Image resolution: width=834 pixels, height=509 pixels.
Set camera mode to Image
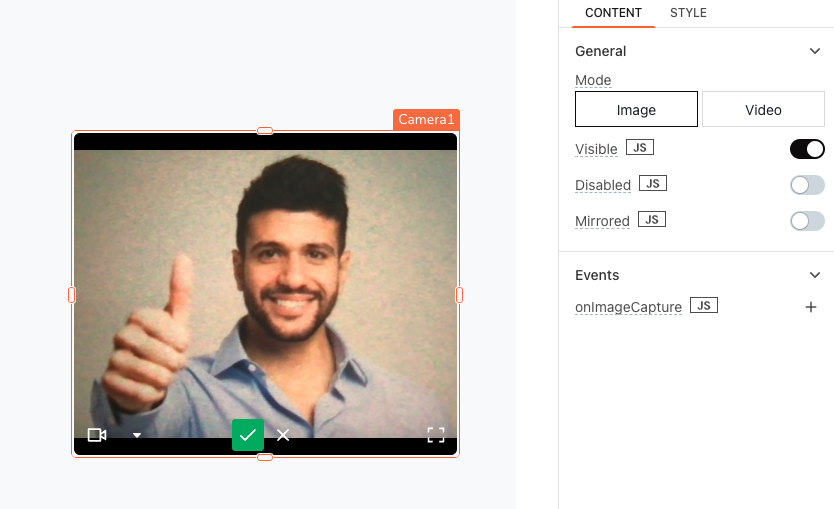point(636,110)
